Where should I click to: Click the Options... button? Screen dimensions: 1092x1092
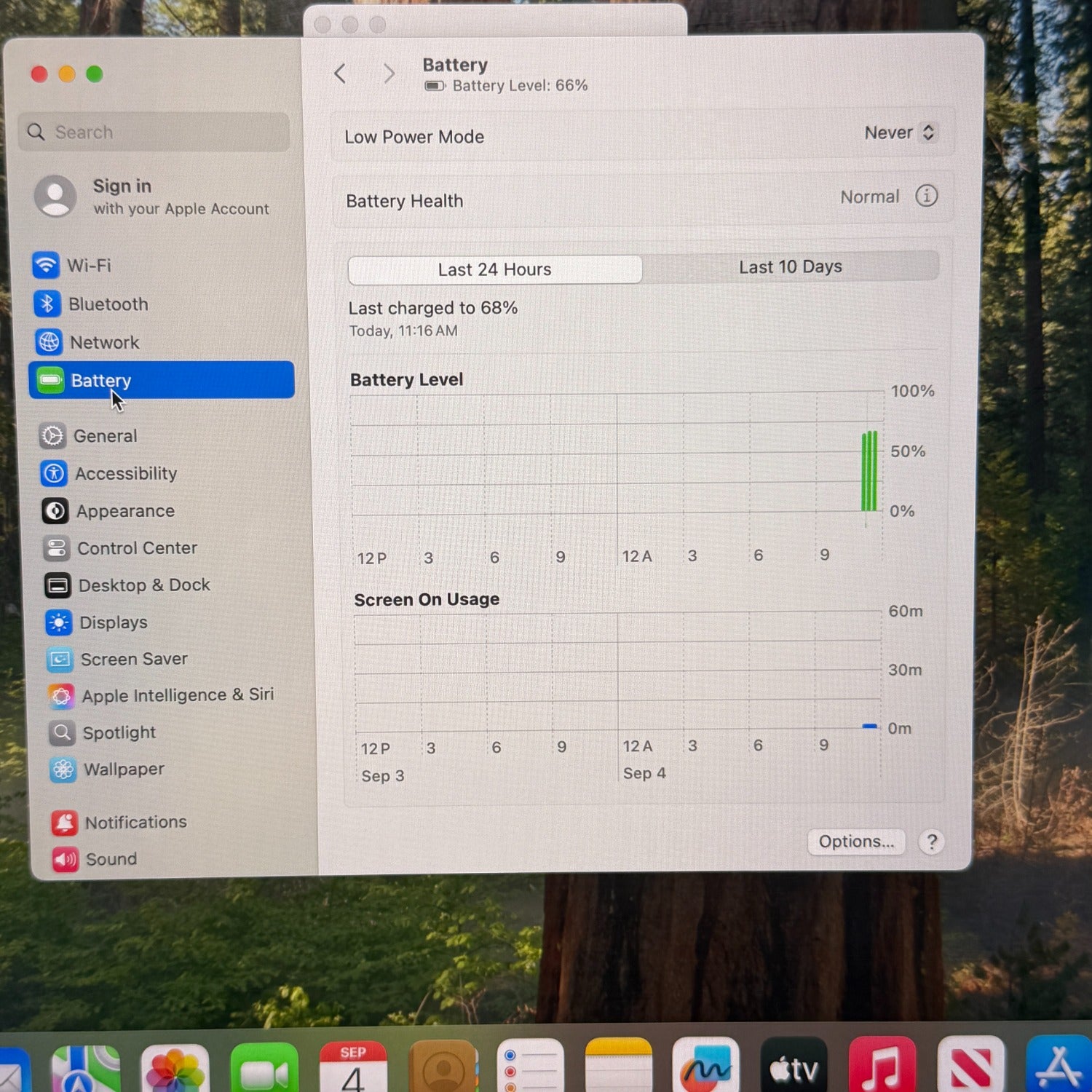pos(856,842)
